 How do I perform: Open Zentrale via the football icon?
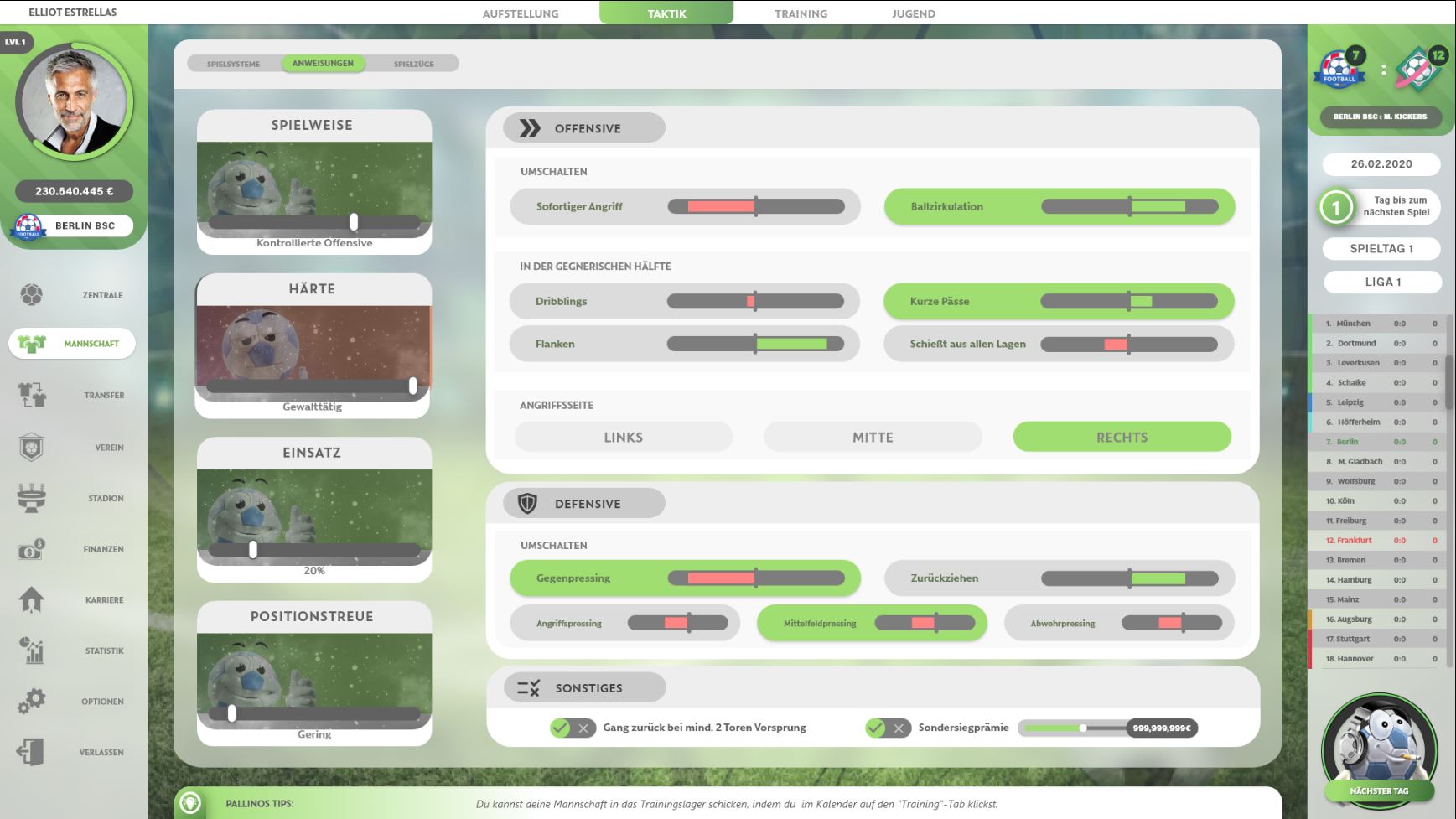(31, 295)
